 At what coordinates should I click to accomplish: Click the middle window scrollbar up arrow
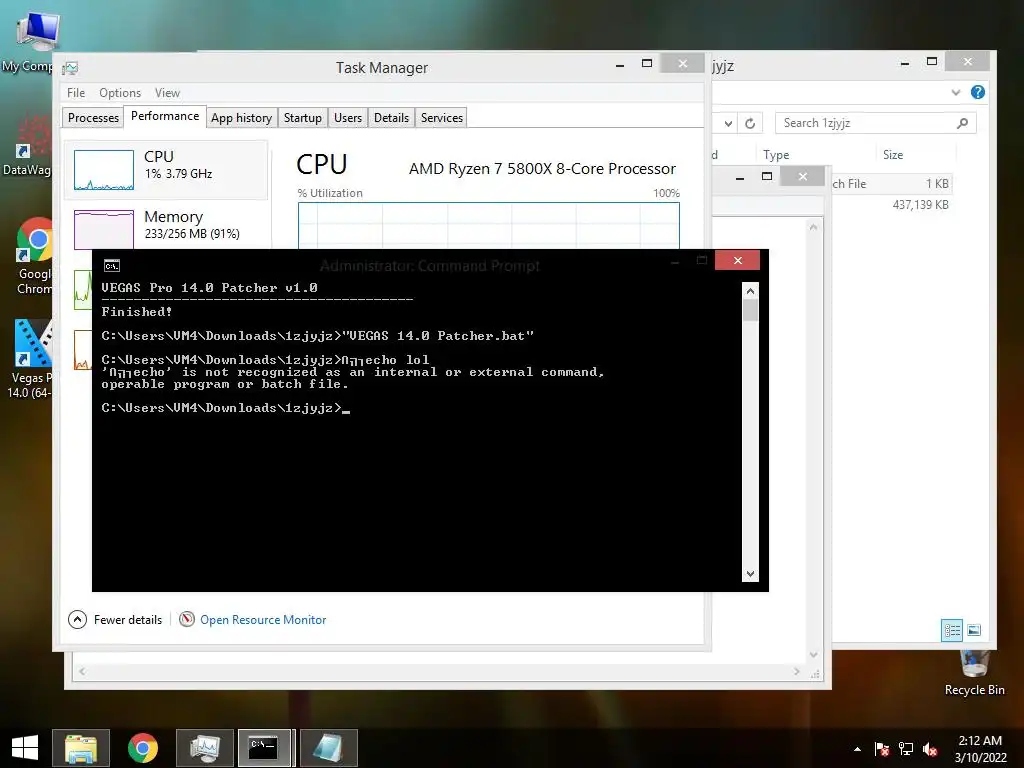coord(813,227)
